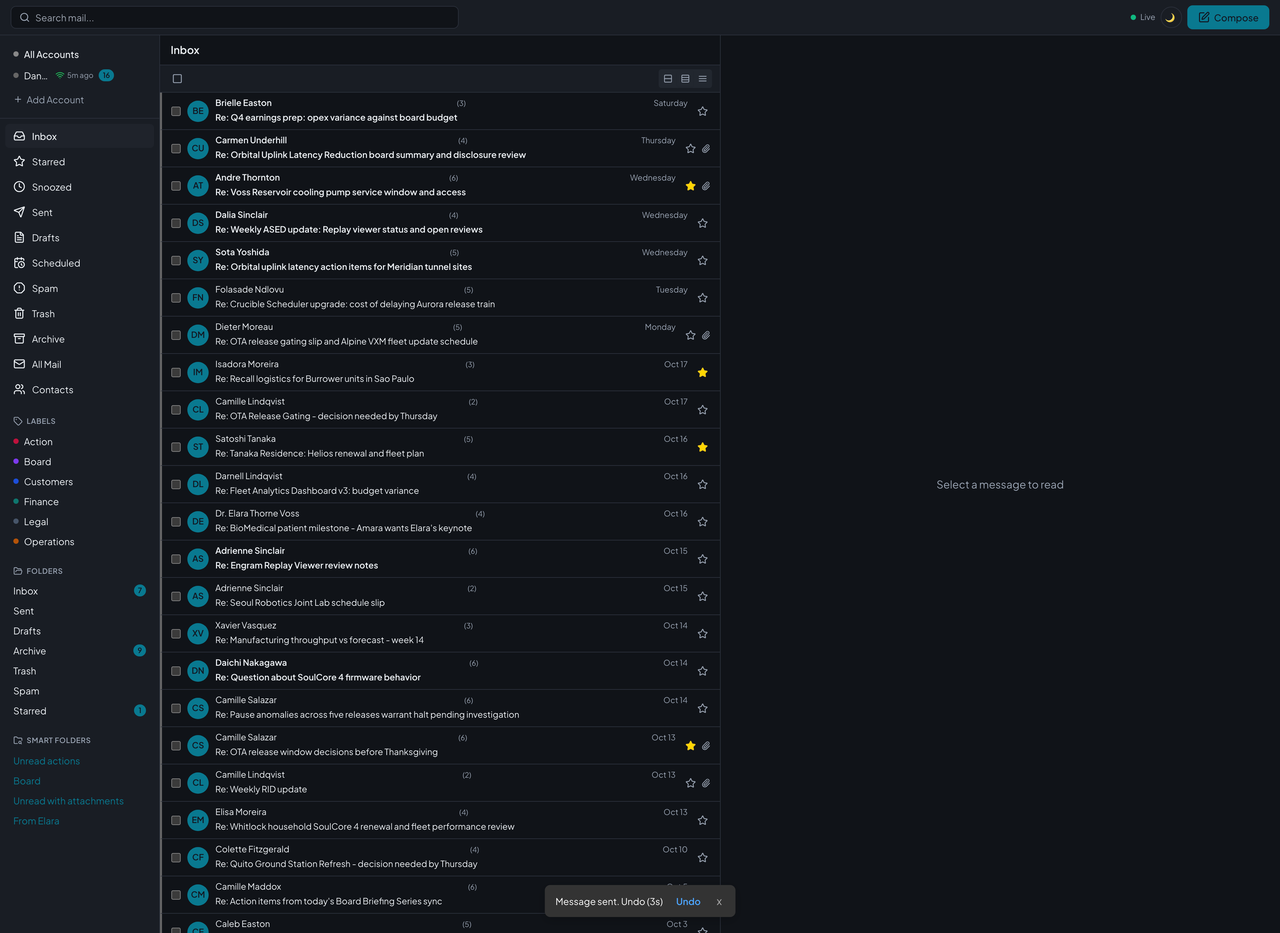Viewport: 1280px width, 933px height.
Task: Select the middle list layout icon
Action: coord(685,79)
